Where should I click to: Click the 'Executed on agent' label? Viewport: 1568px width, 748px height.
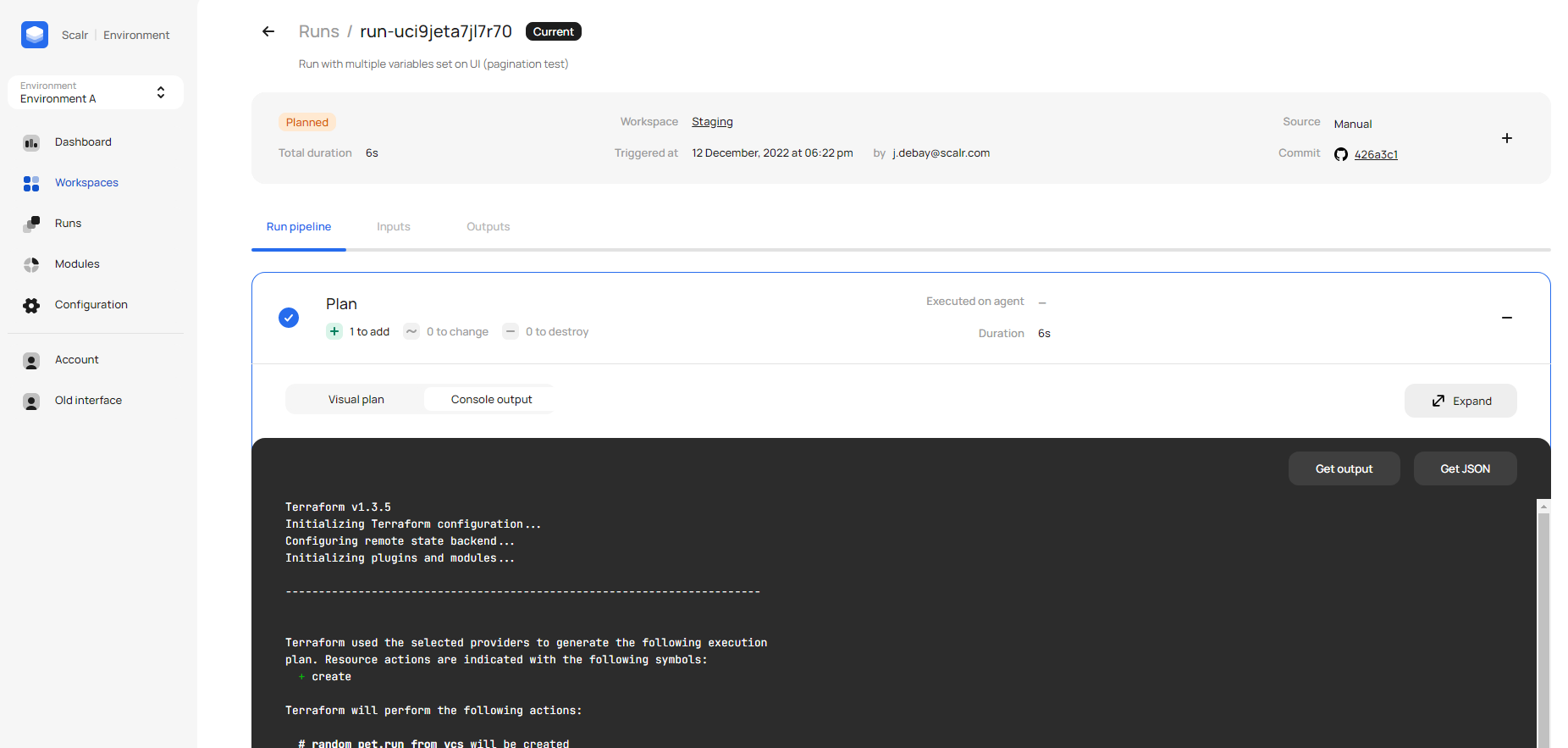[x=974, y=301]
